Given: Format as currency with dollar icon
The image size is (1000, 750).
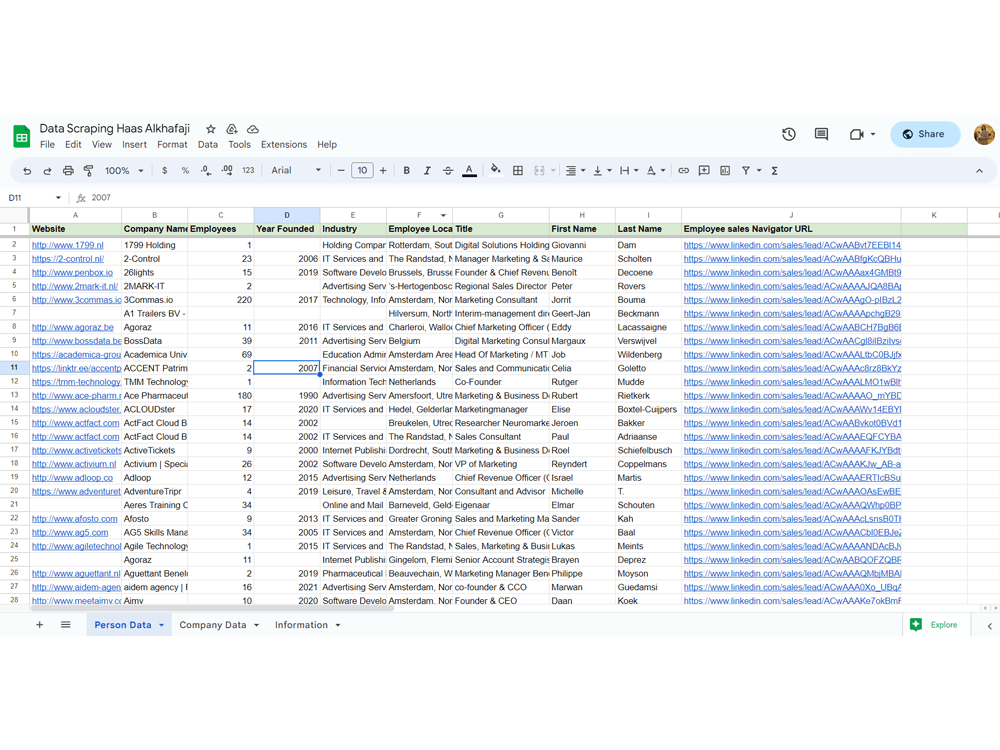Looking at the screenshot, I should (165, 171).
